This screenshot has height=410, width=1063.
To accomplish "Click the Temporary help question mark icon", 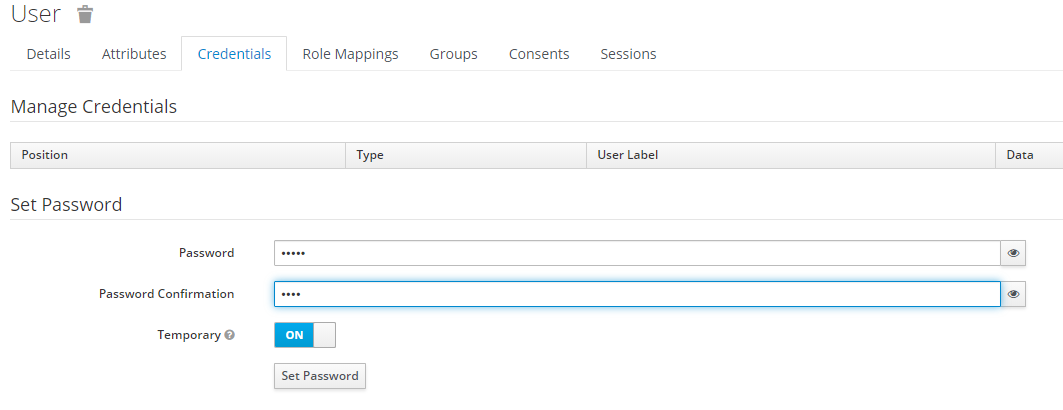I will (x=230, y=335).
